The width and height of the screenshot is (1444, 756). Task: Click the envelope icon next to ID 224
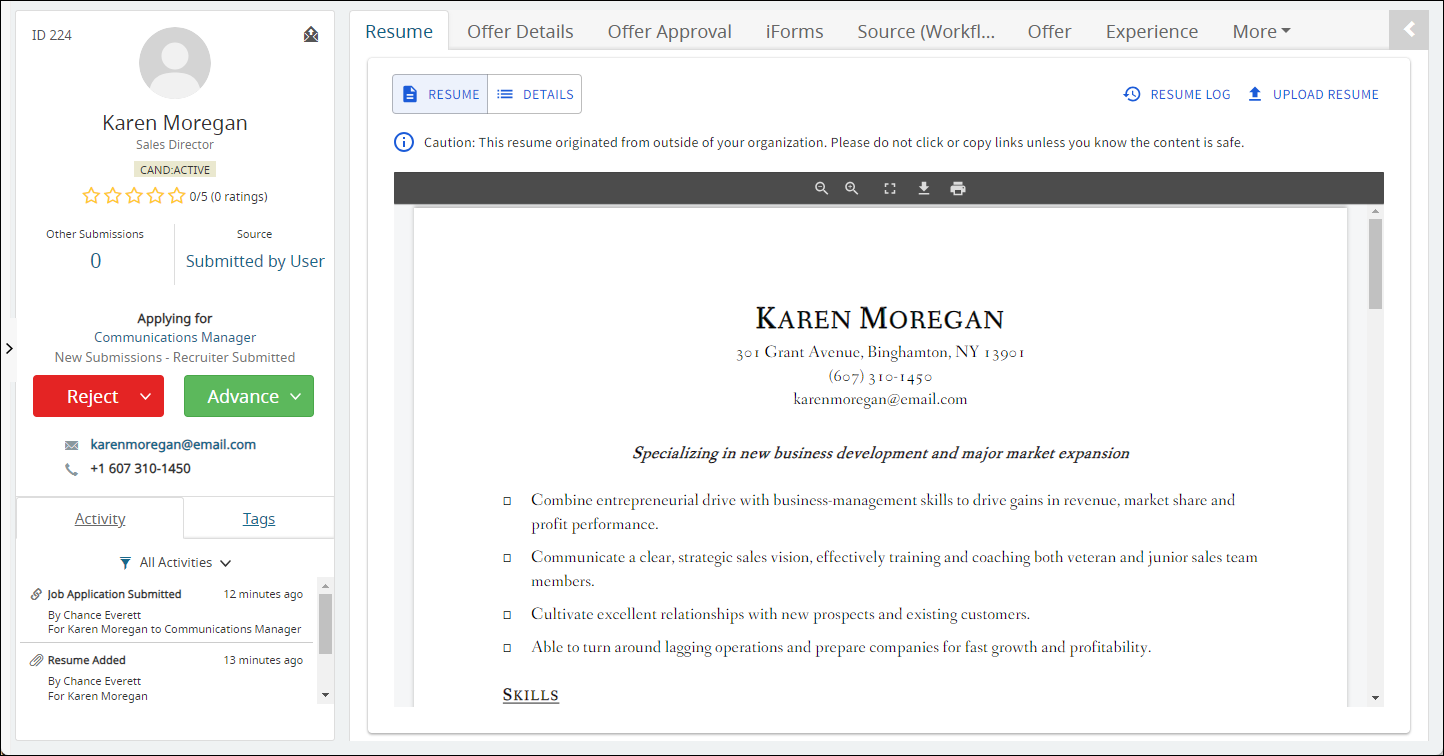pos(311,35)
